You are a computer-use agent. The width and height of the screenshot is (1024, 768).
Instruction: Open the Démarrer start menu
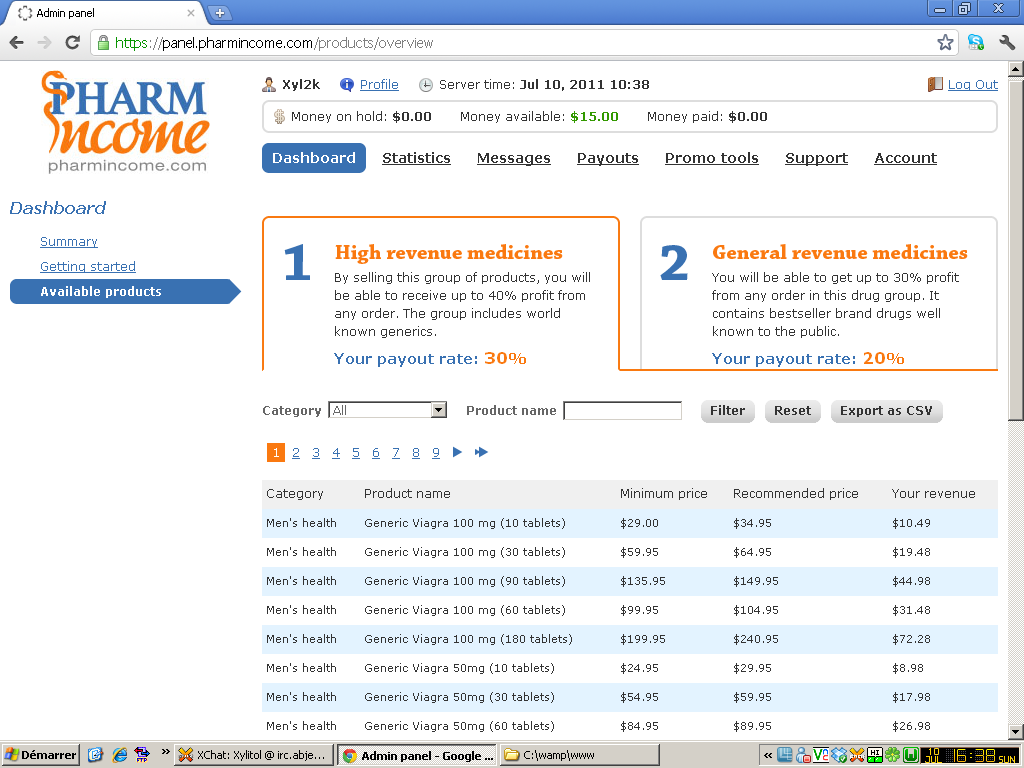pos(40,755)
